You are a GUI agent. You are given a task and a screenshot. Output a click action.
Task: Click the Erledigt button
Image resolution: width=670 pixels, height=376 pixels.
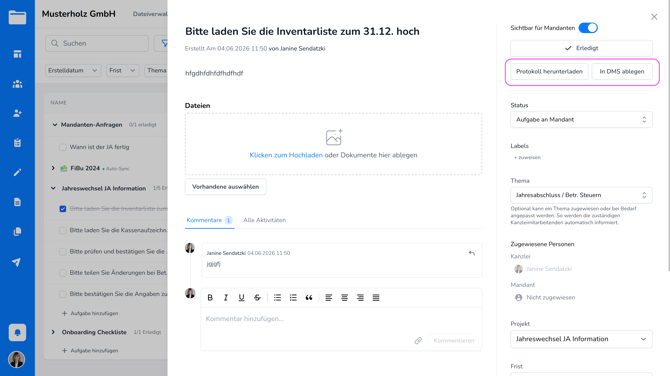(x=581, y=48)
